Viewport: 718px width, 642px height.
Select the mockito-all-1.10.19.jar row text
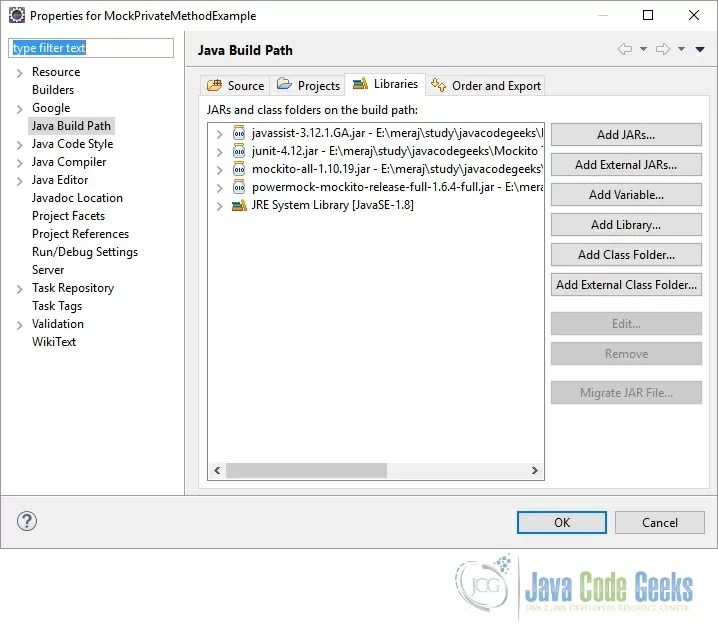[x=397, y=169]
